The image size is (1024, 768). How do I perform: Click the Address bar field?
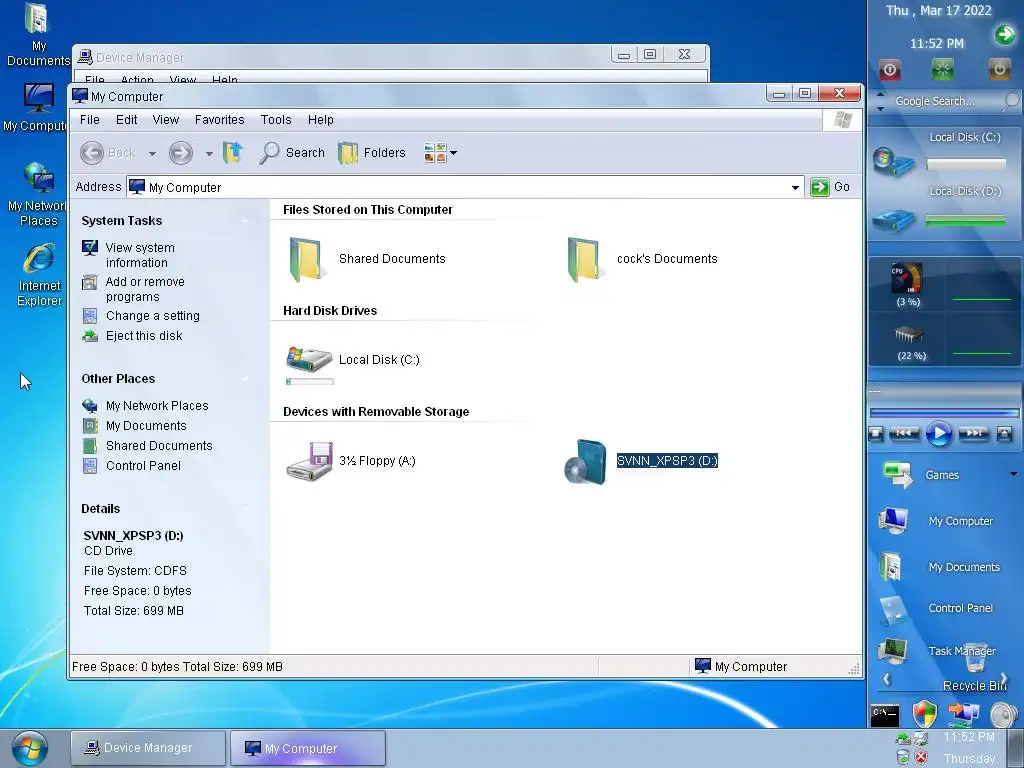click(464, 187)
